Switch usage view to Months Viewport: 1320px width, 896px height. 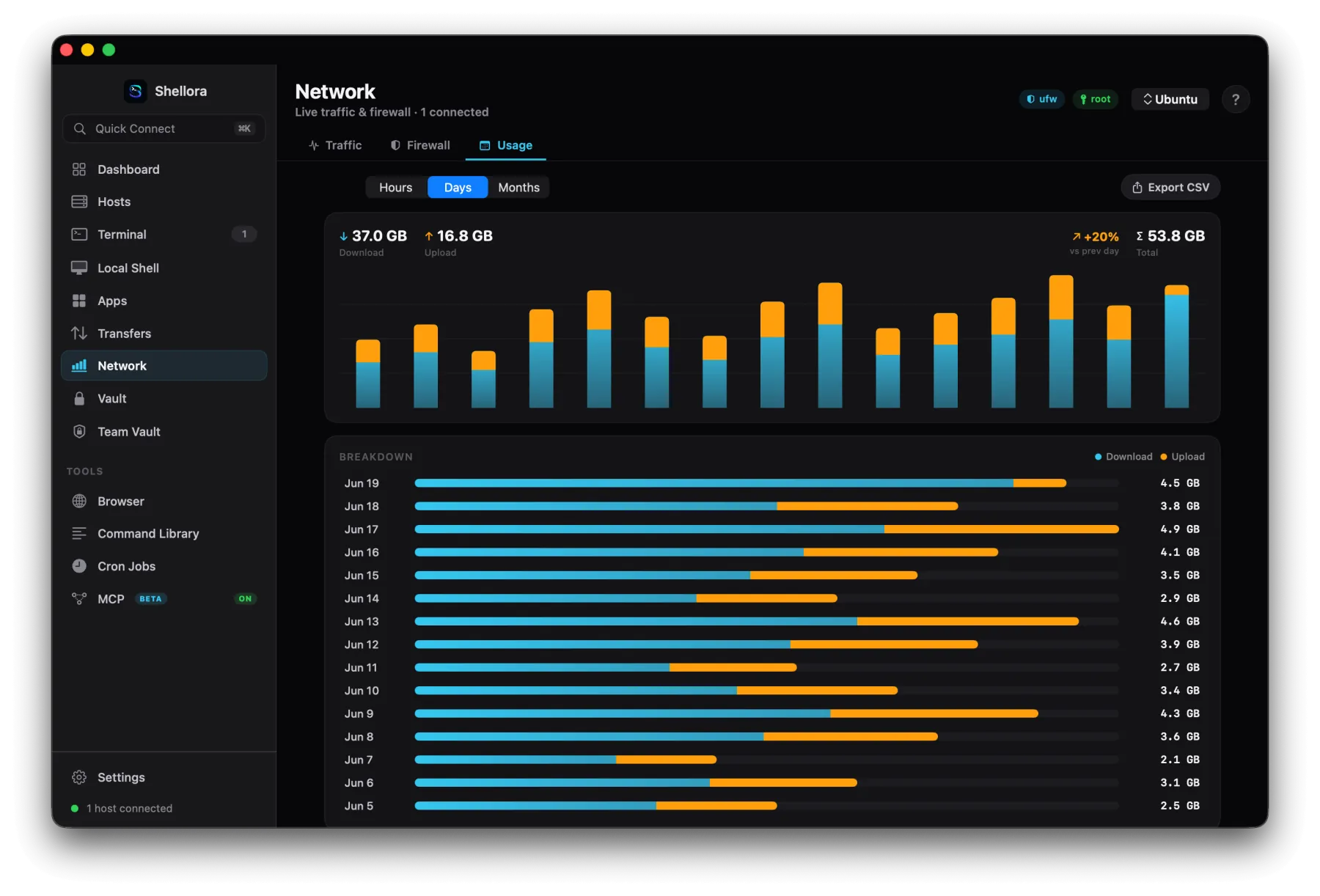[519, 188]
